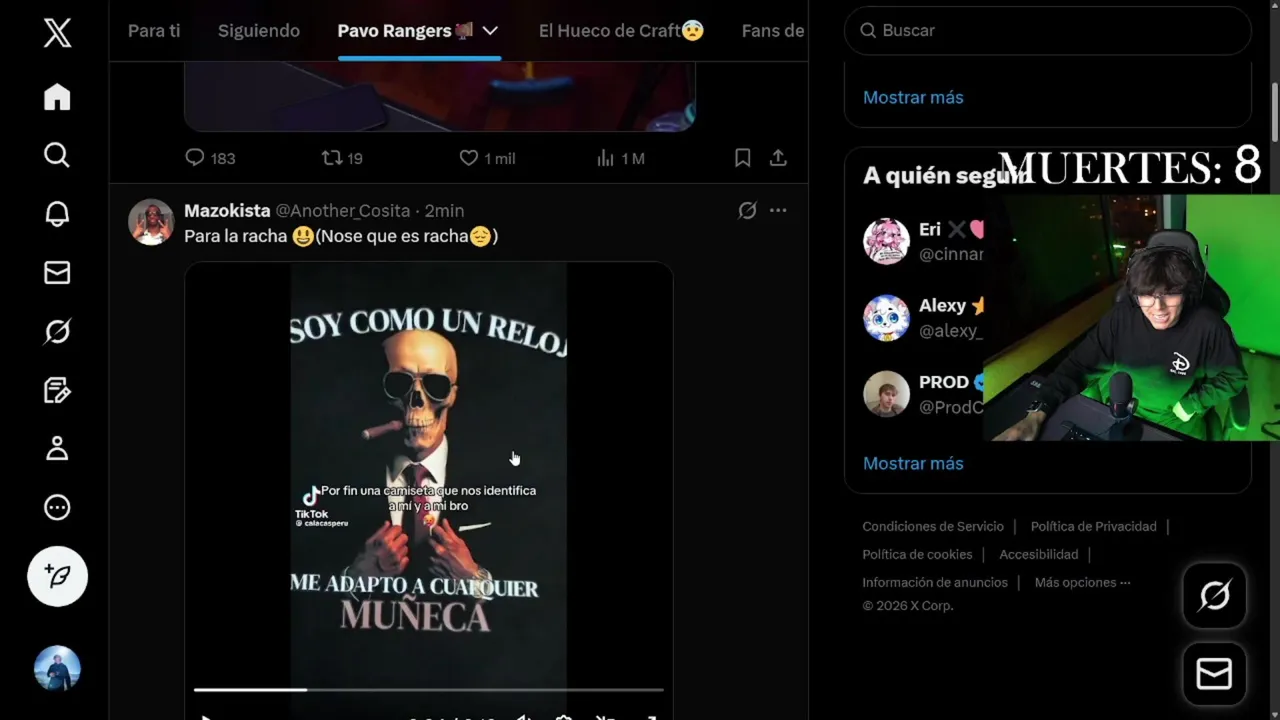Image resolution: width=1280 pixels, height=720 pixels.
Task: Open floating messages envelope button
Action: (1214, 675)
